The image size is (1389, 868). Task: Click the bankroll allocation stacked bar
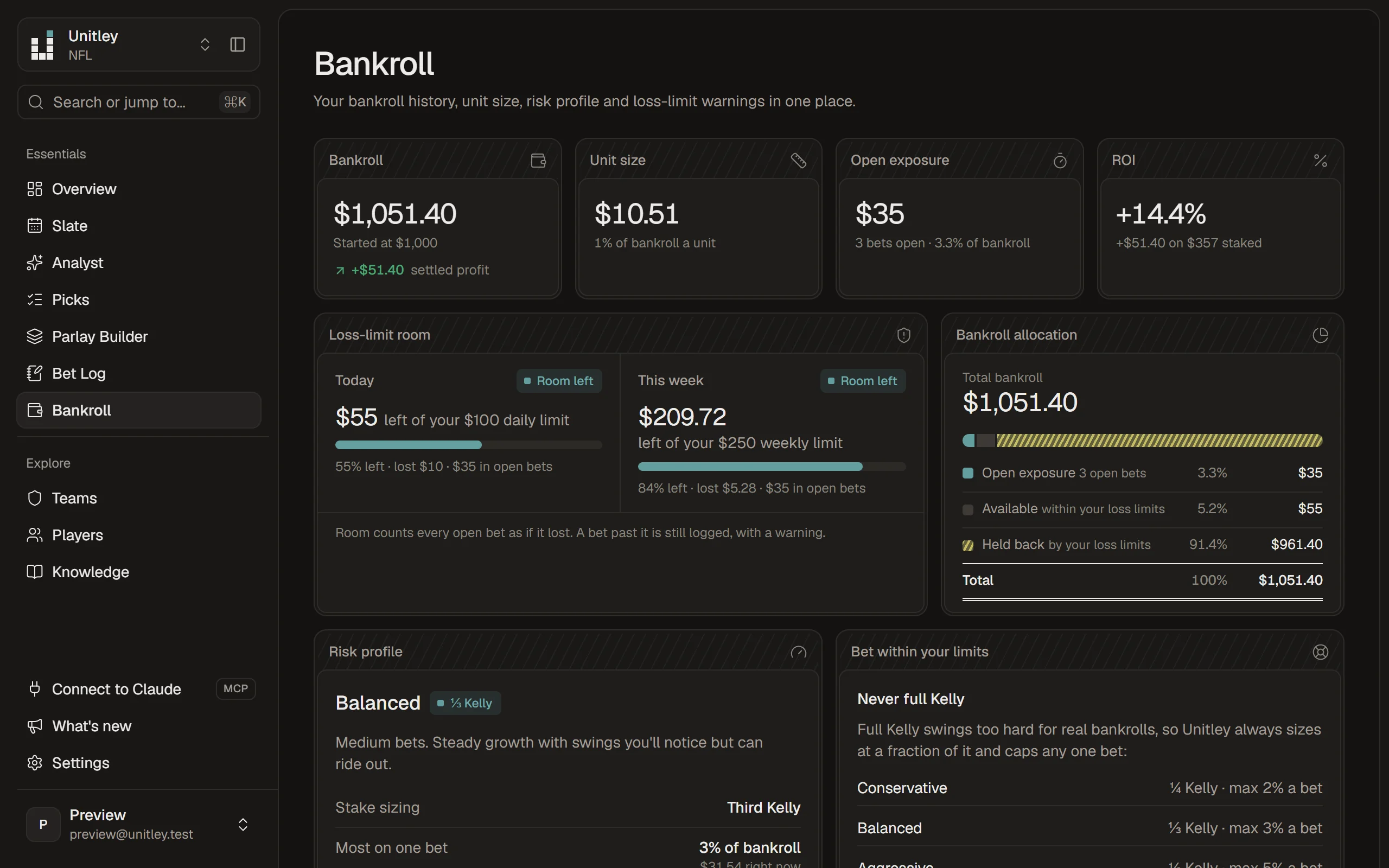[1142, 441]
